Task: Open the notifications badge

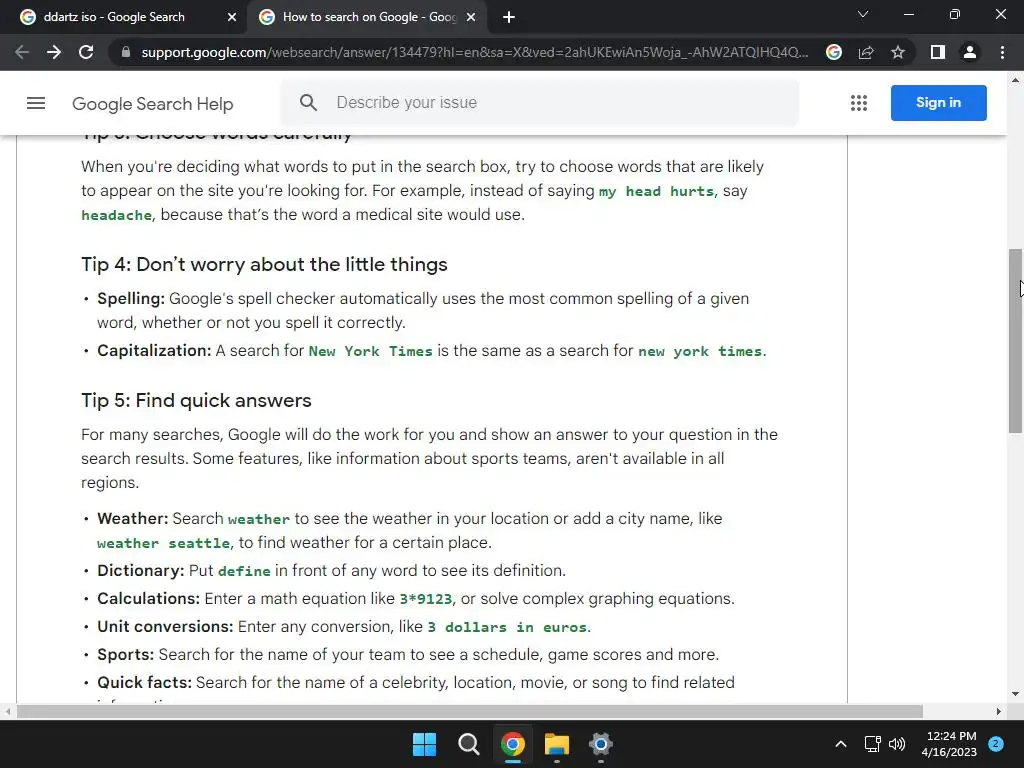Action: pos(996,744)
